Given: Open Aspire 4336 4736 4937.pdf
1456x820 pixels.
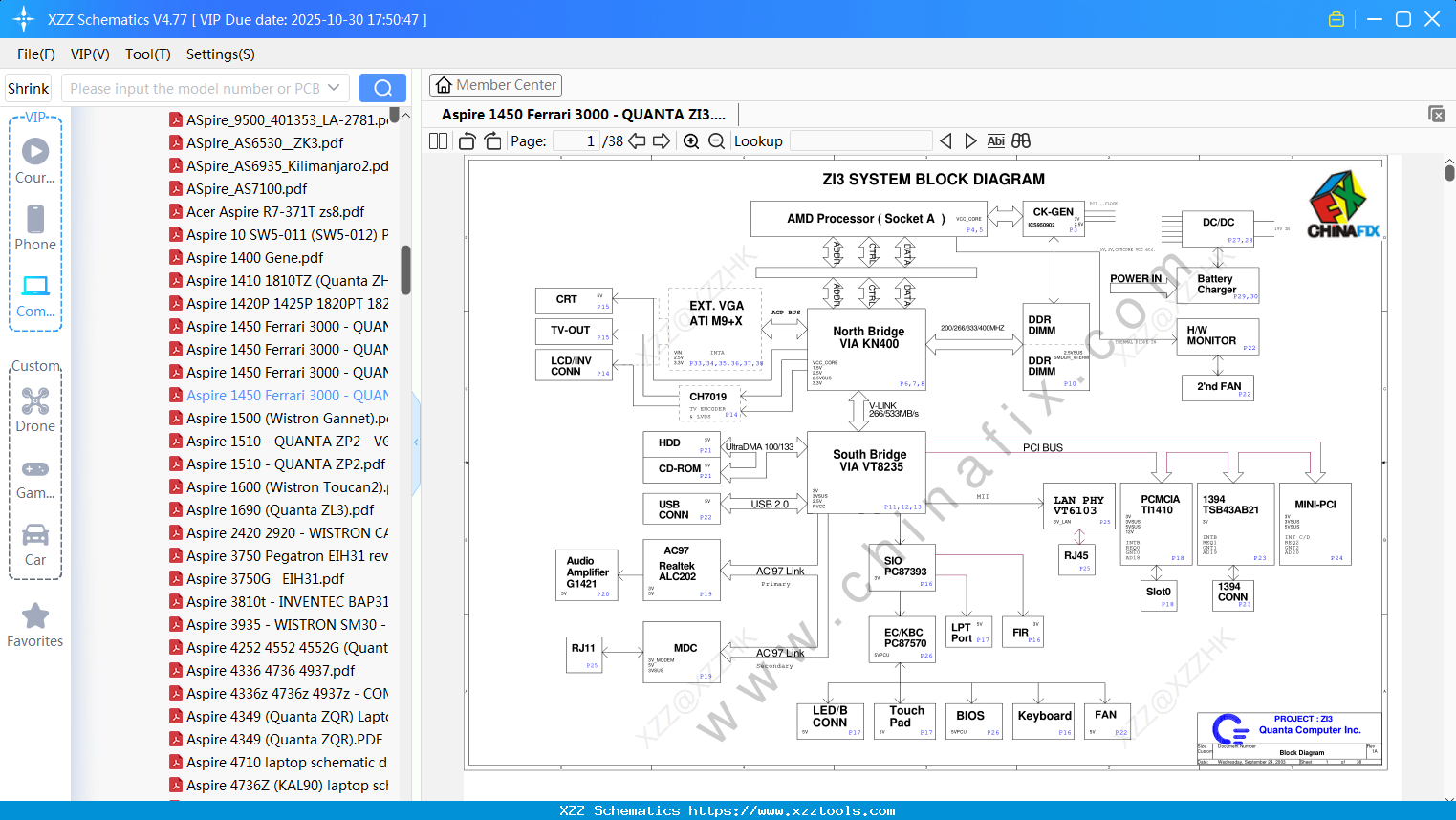Looking at the screenshot, I should pos(262,671).
